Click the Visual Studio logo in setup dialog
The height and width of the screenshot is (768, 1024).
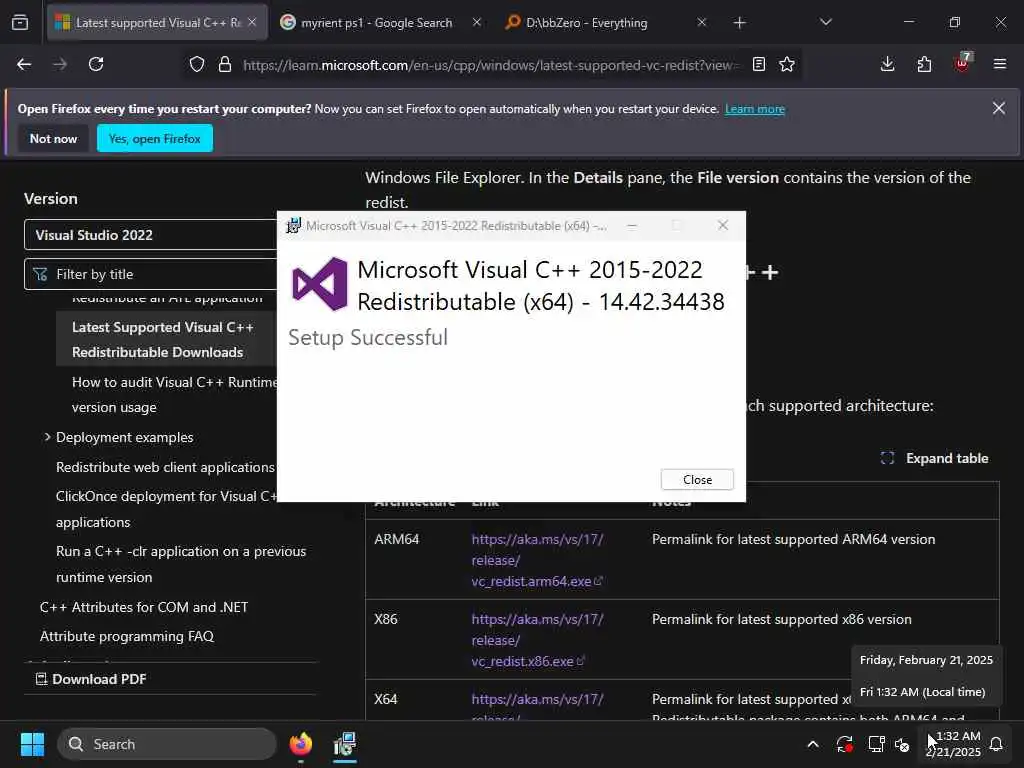320,284
